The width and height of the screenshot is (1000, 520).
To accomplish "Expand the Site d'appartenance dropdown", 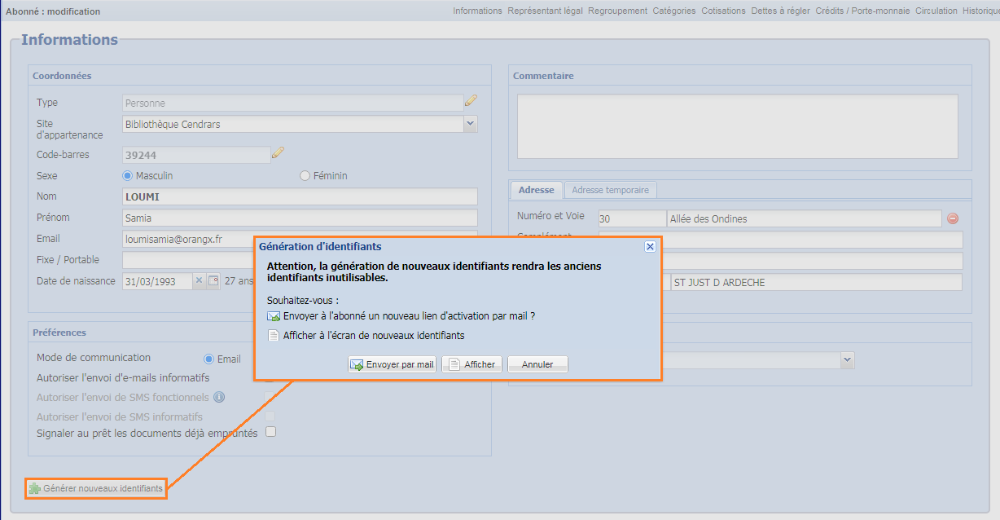I will tap(470, 124).
